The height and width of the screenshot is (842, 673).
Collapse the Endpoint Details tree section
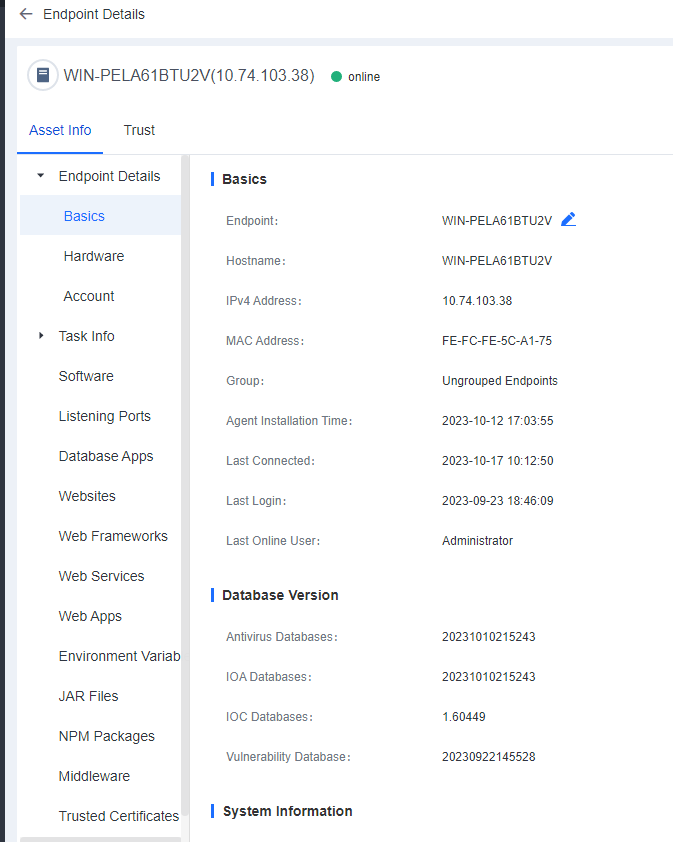coord(41,176)
